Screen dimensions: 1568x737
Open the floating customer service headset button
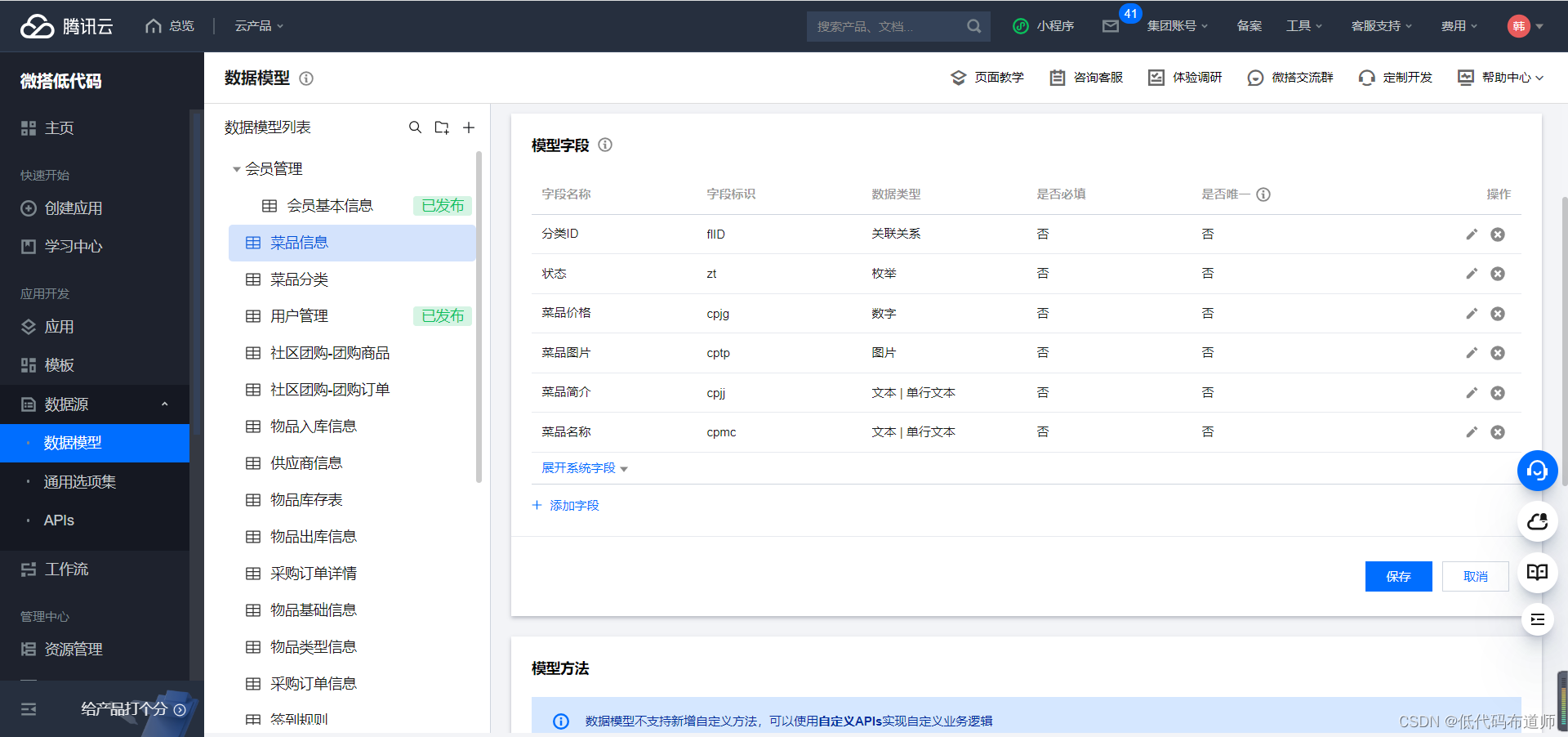click(1538, 471)
